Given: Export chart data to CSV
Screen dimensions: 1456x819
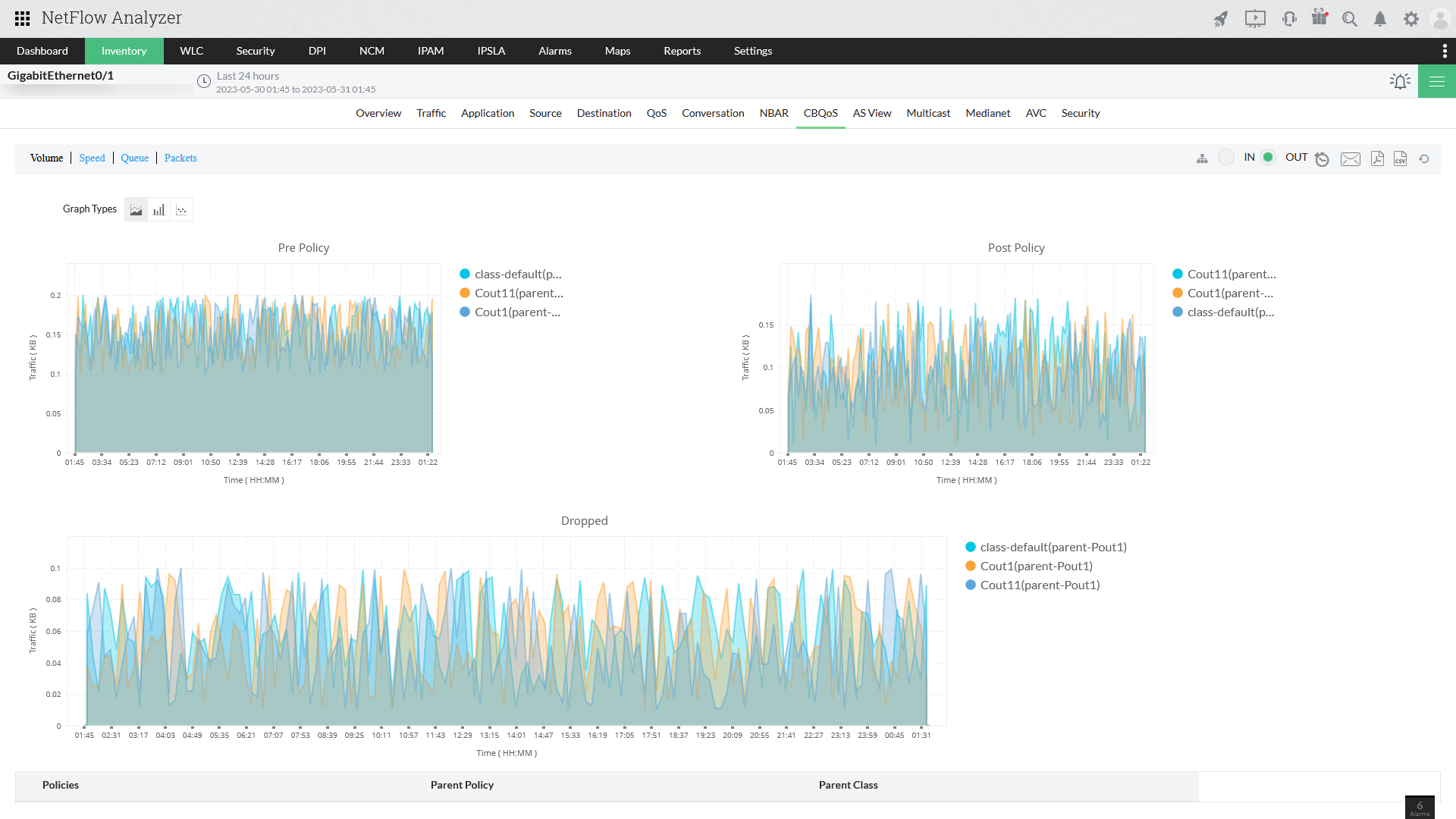Looking at the screenshot, I should pos(1400,158).
